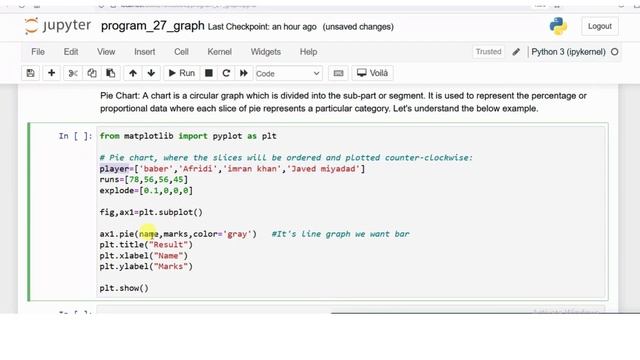
Task: Restart kernel and run all cells icon
Action: point(244,73)
